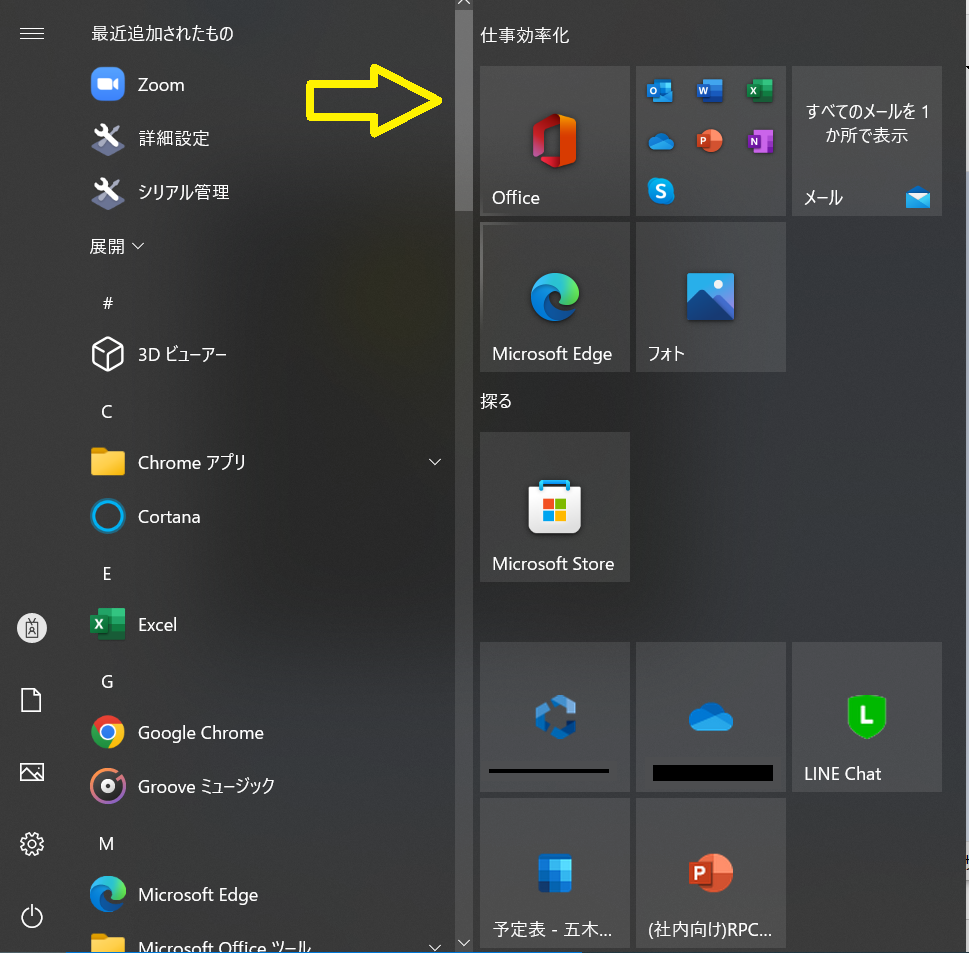969x953 pixels.
Task: Open the hamburger menu at top left
Action: tap(32, 33)
